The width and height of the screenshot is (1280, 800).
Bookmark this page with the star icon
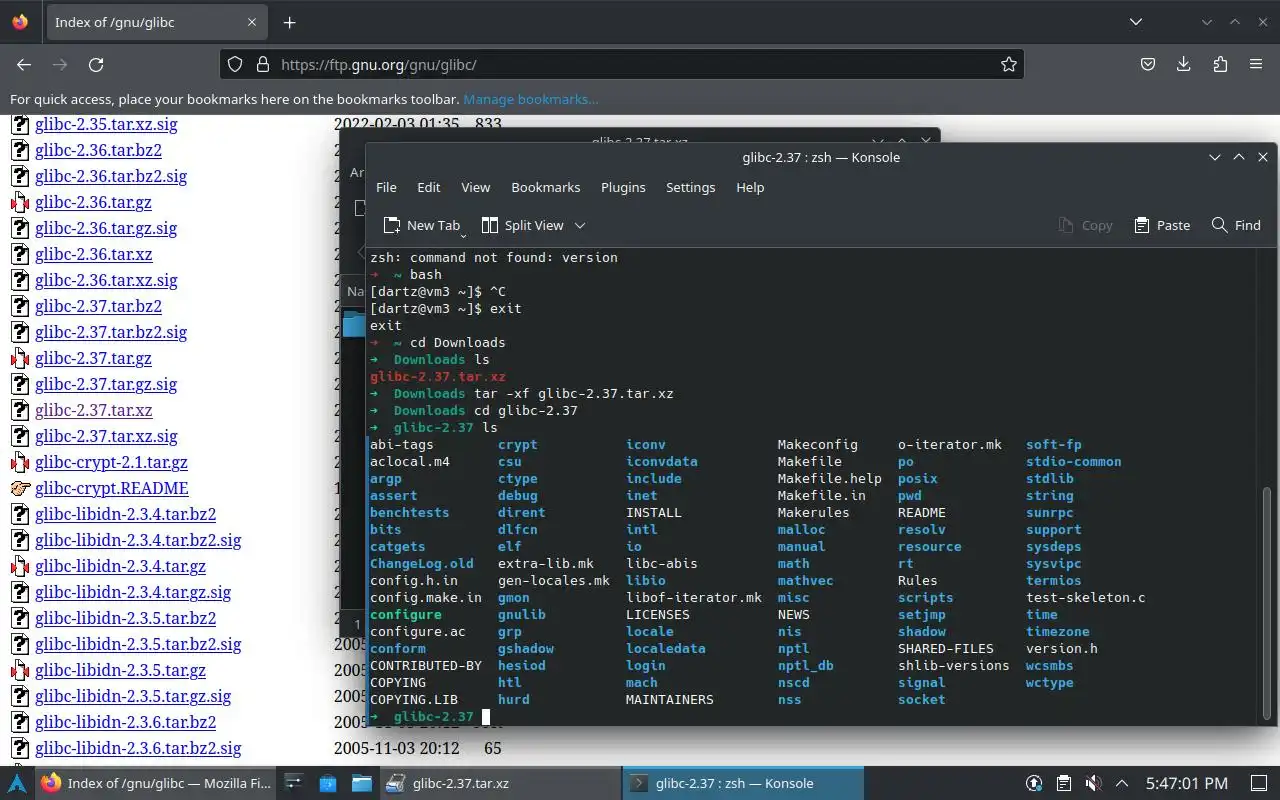1008,64
